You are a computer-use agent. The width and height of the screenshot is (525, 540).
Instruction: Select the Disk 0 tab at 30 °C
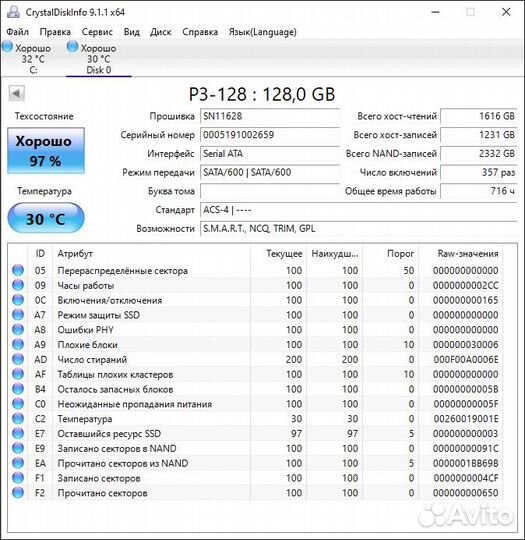pos(99,58)
